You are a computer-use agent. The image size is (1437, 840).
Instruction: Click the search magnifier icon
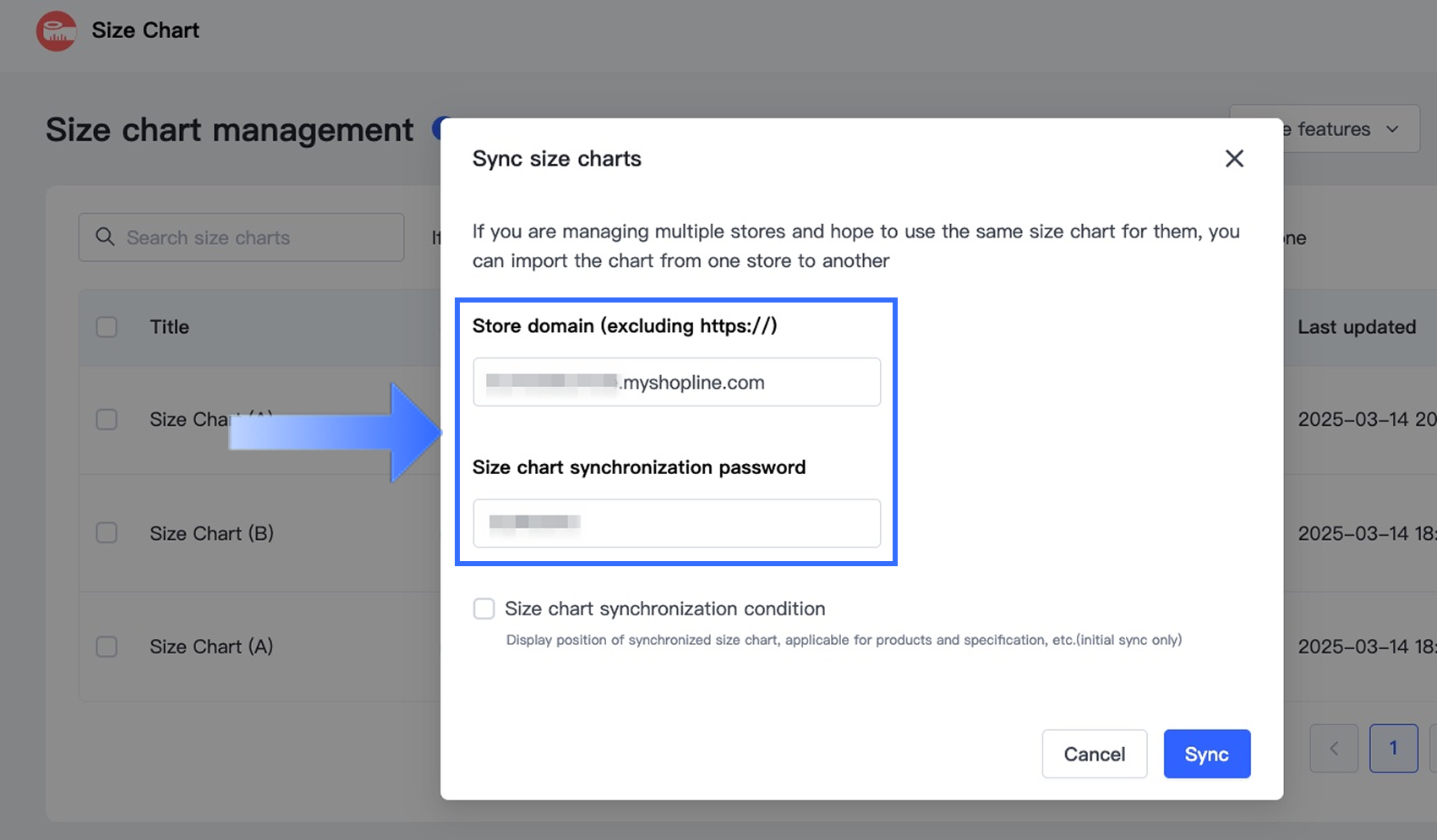click(105, 237)
